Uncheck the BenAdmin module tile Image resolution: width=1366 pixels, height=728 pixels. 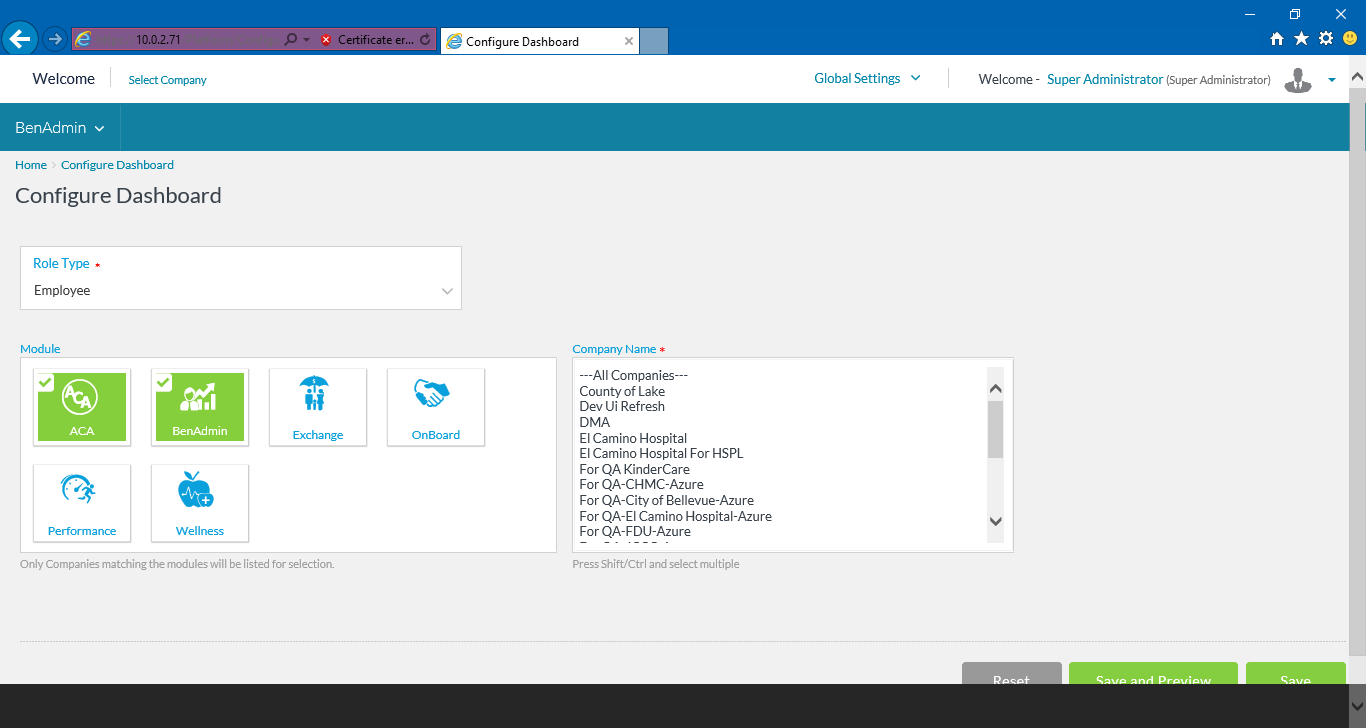click(x=200, y=406)
